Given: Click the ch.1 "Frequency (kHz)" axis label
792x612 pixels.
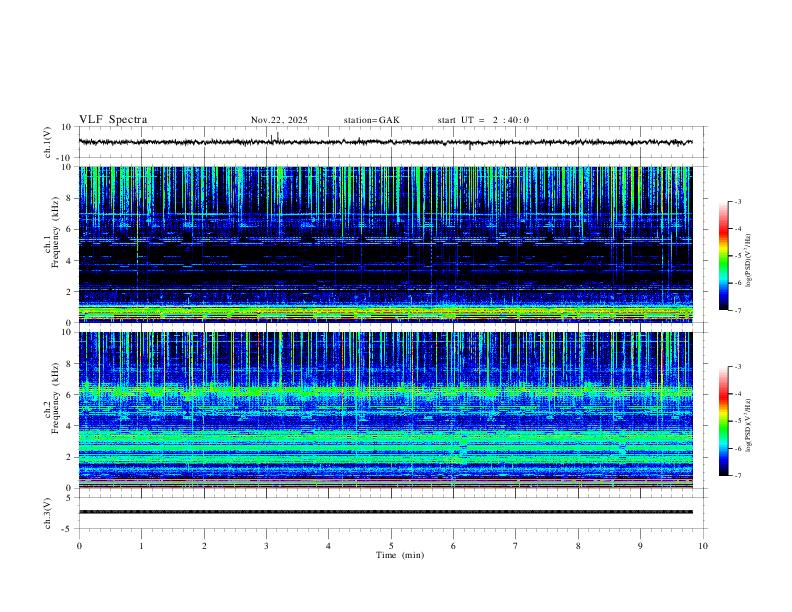Looking at the screenshot, I should pyautogui.click(x=55, y=232).
